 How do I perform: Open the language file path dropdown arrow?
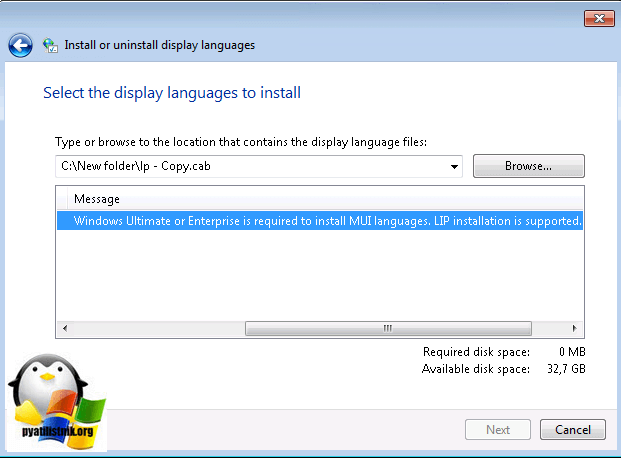[454, 167]
